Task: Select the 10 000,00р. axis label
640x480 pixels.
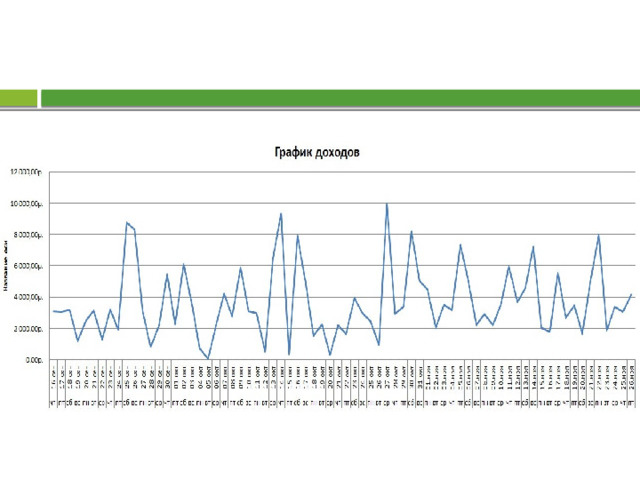Action: coord(26,204)
